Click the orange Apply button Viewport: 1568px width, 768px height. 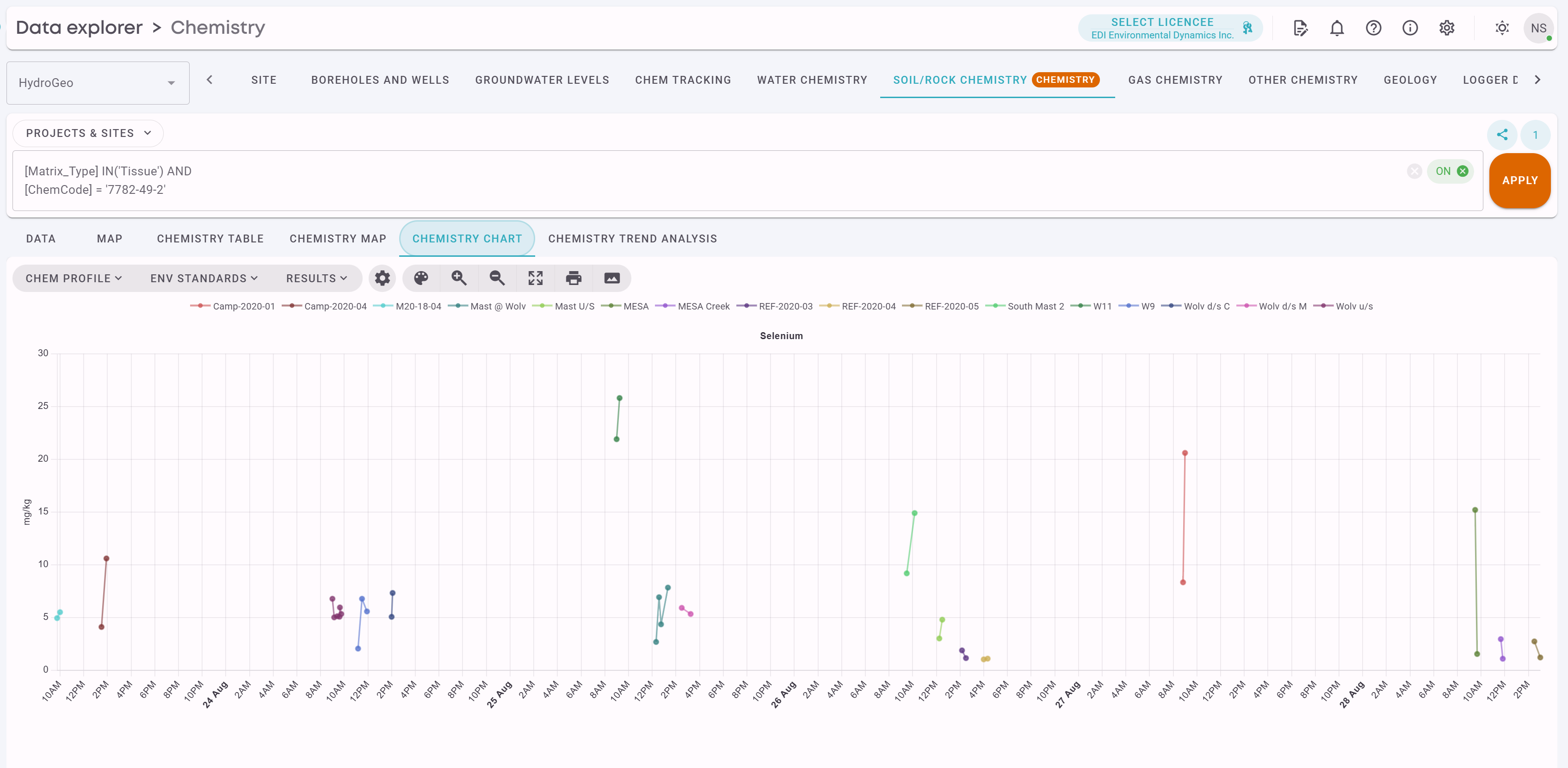click(x=1519, y=180)
